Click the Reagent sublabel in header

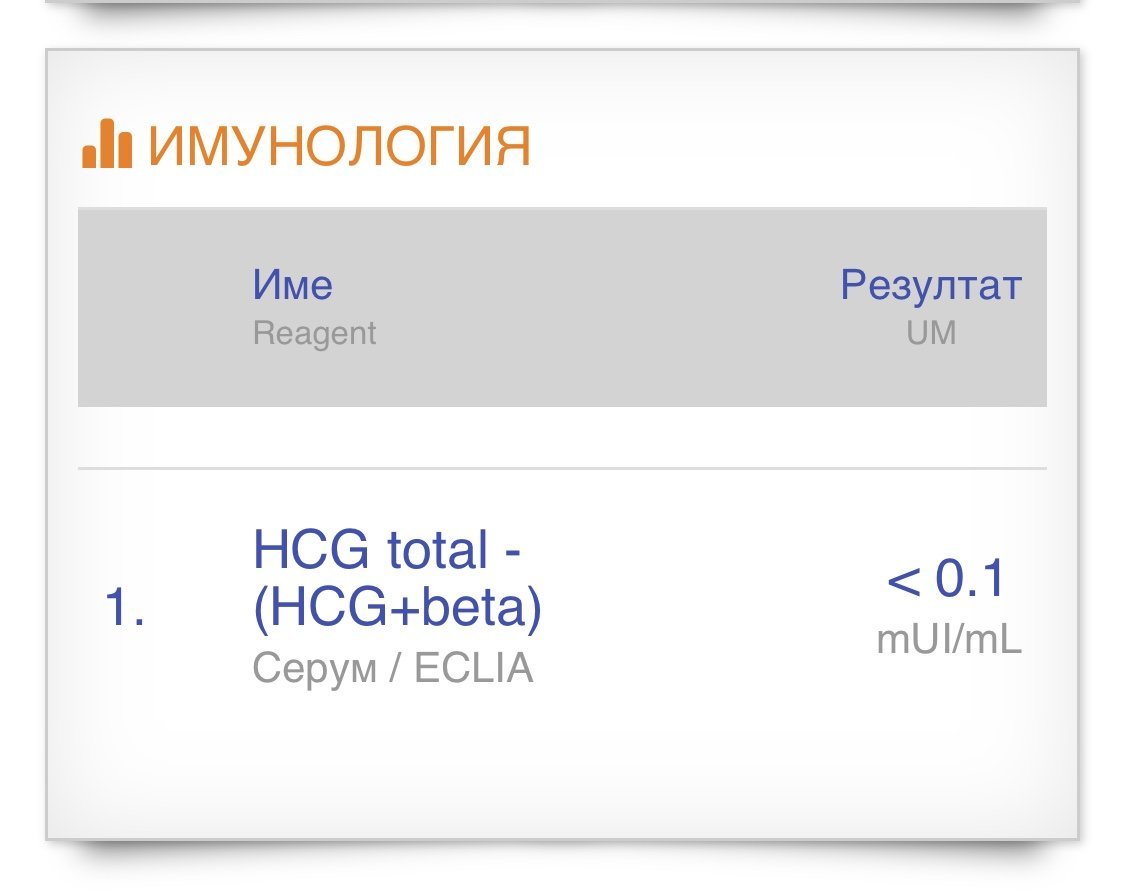[314, 333]
